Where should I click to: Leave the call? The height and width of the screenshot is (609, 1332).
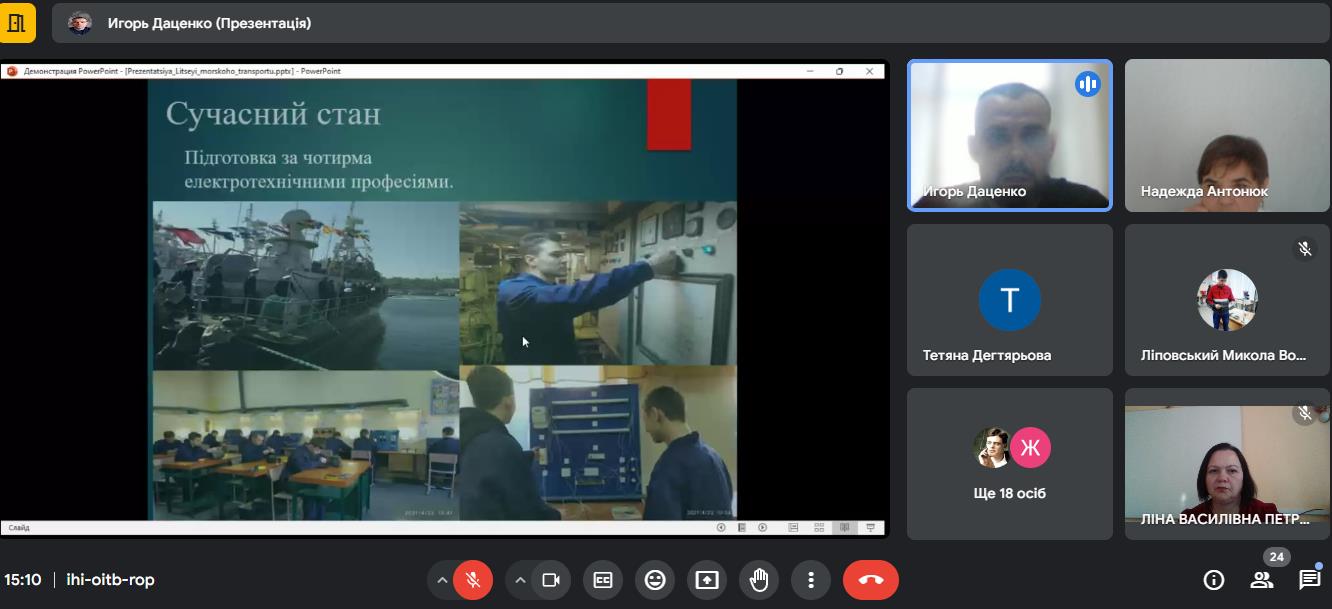tap(870, 580)
